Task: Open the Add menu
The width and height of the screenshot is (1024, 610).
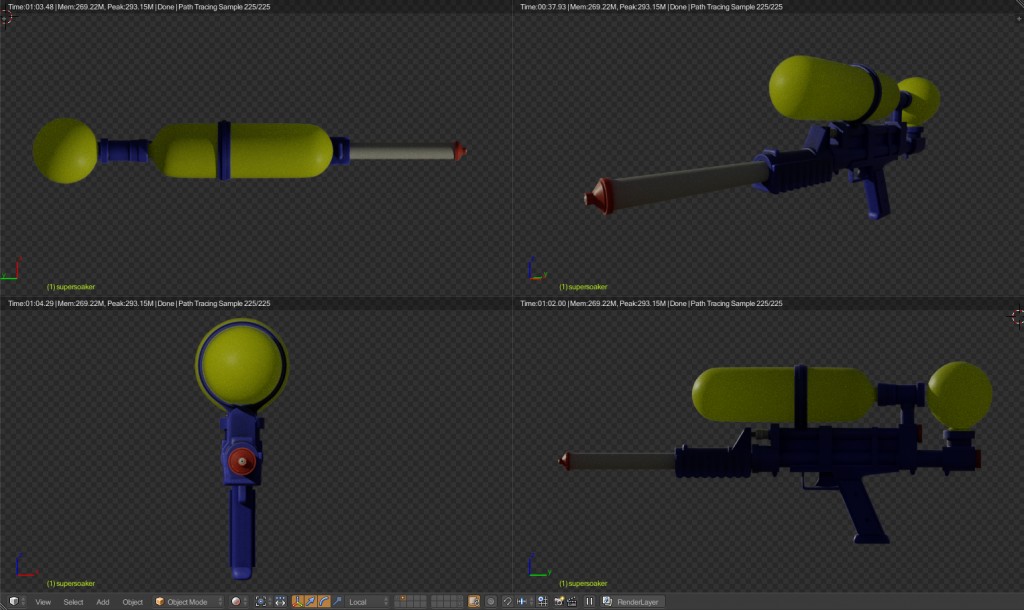Action: click(101, 601)
